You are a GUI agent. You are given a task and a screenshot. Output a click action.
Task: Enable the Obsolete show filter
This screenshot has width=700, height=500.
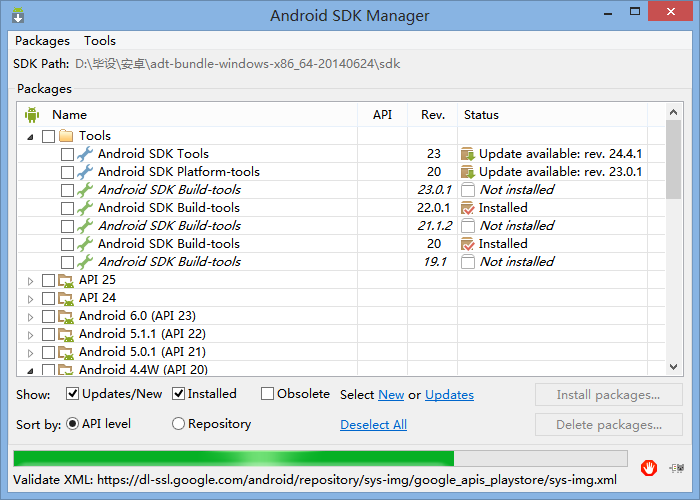pyautogui.click(x=267, y=394)
